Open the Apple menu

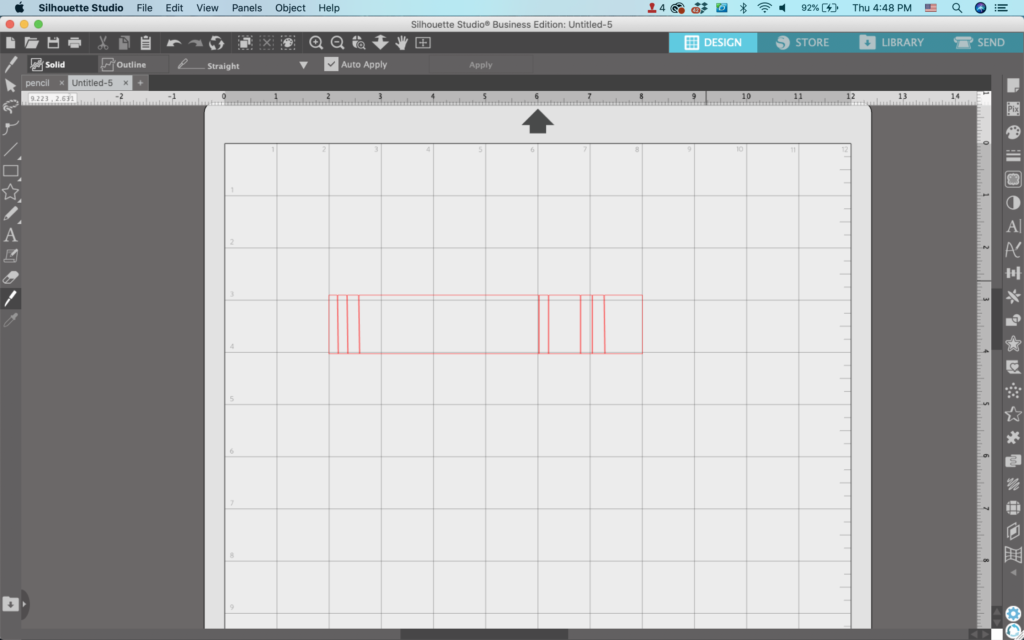coord(19,8)
